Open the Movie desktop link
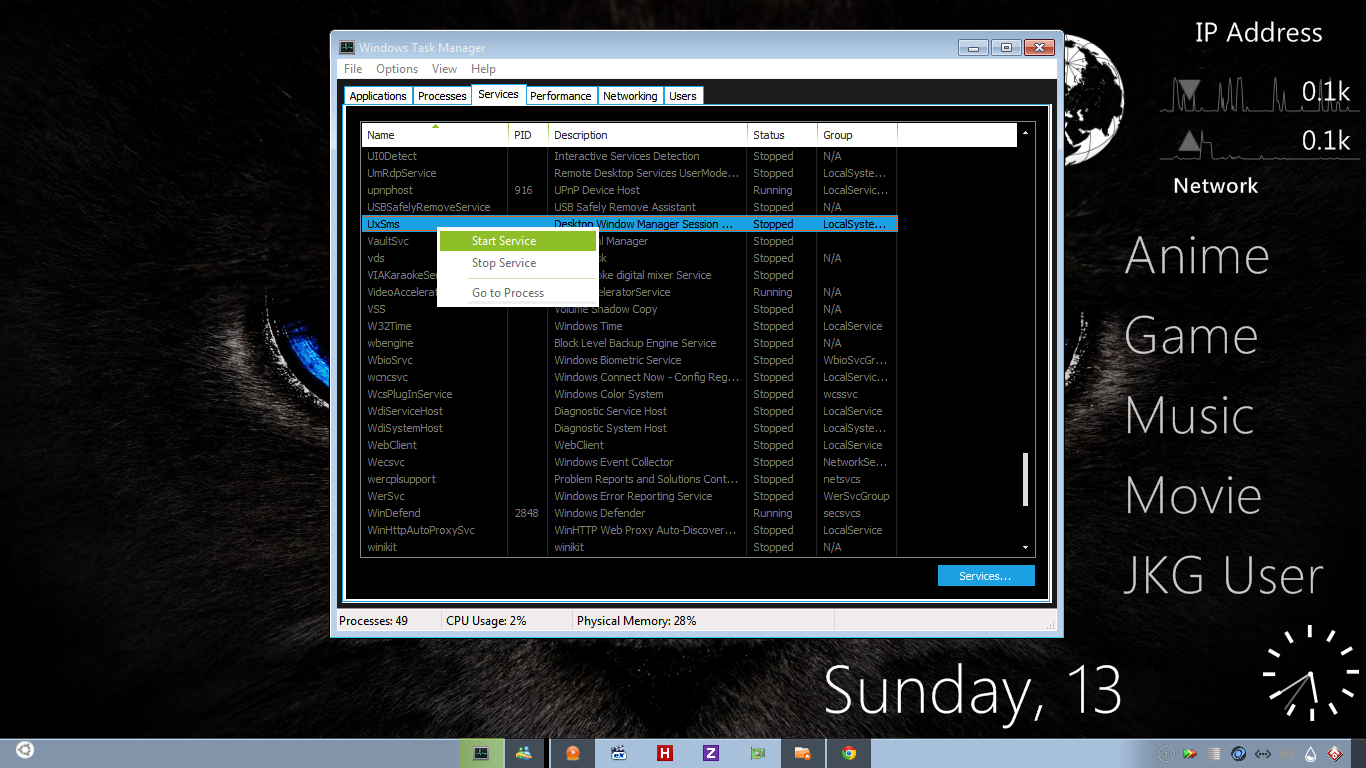Image resolution: width=1366 pixels, height=768 pixels. (1193, 496)
